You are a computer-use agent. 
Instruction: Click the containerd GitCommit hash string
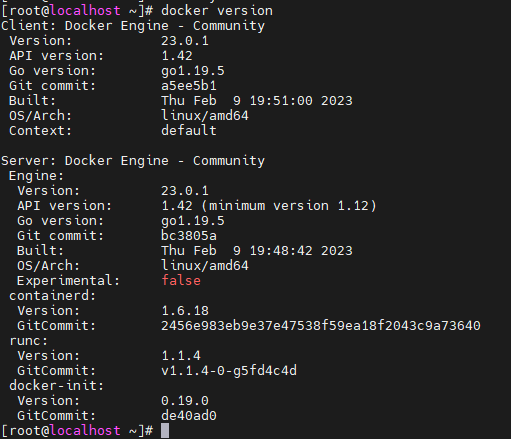coord(321,326)
